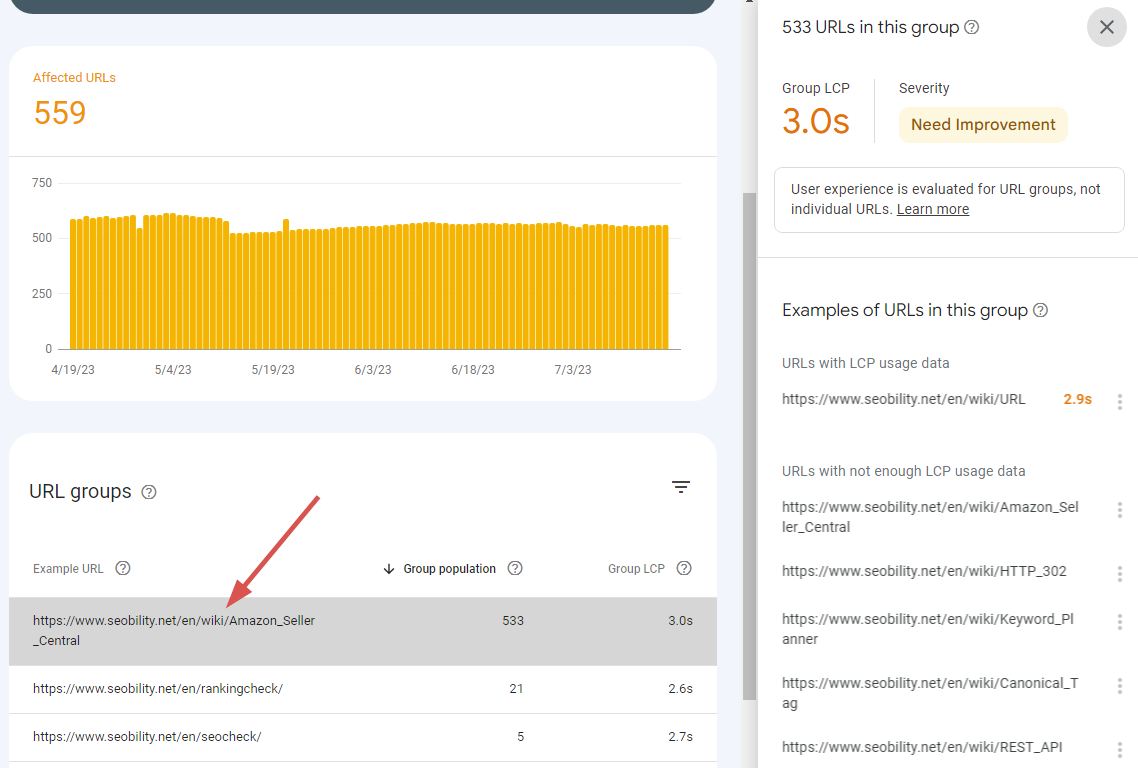Click help icon beside URL groups heading
The height and width of the screenshot is (768, 1138).
[149, 492]
